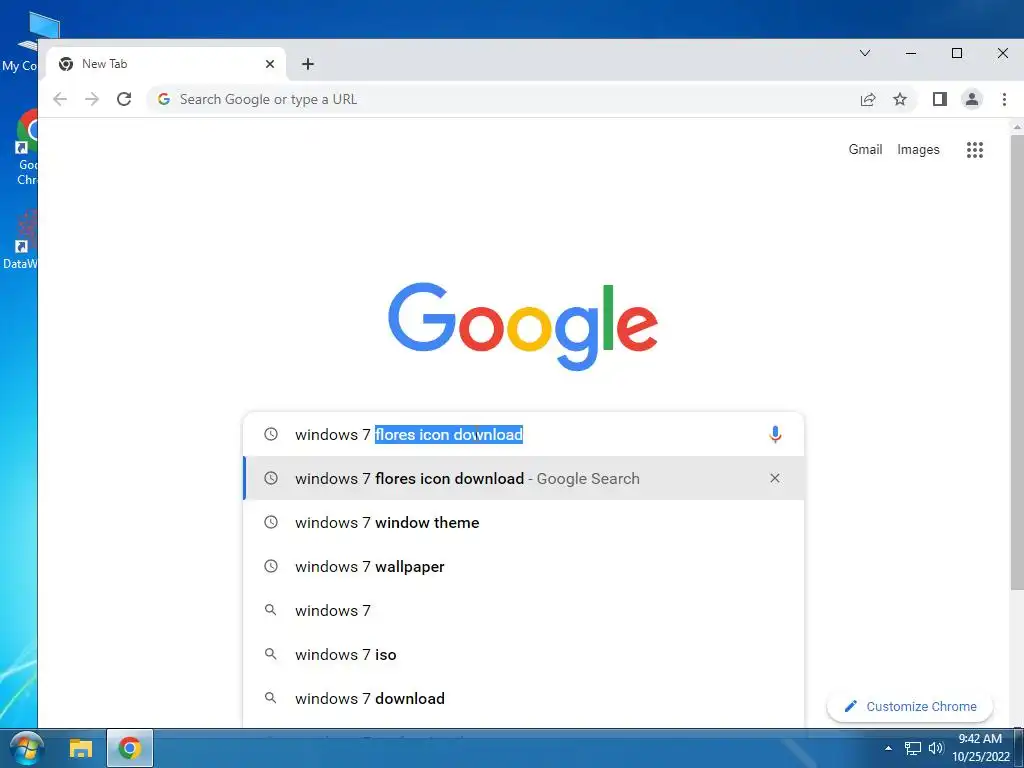Viewport: 1024px width, 768px height.
Task: Click the Google logo
Action: click(x=522, y=326)
